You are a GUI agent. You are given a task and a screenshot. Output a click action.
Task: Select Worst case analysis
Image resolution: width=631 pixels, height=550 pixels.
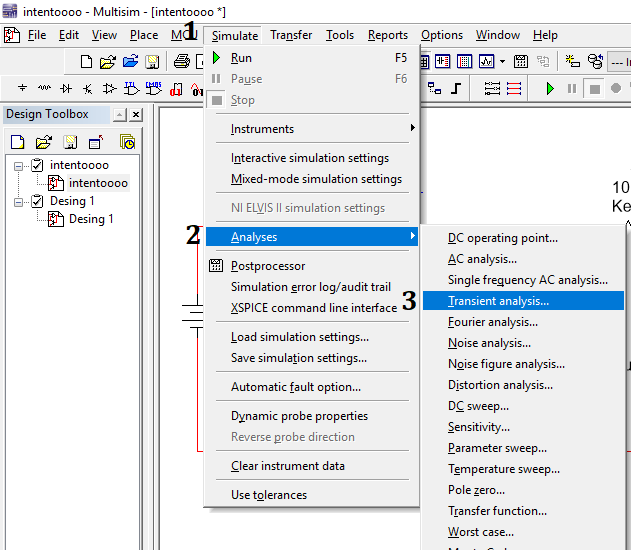tap(523, 532)
